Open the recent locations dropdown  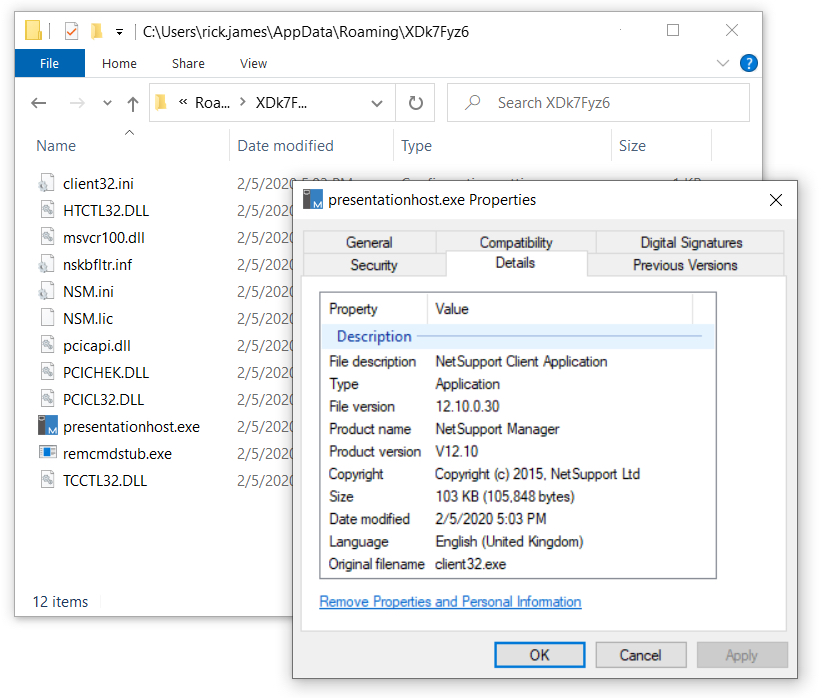point(107,103)
